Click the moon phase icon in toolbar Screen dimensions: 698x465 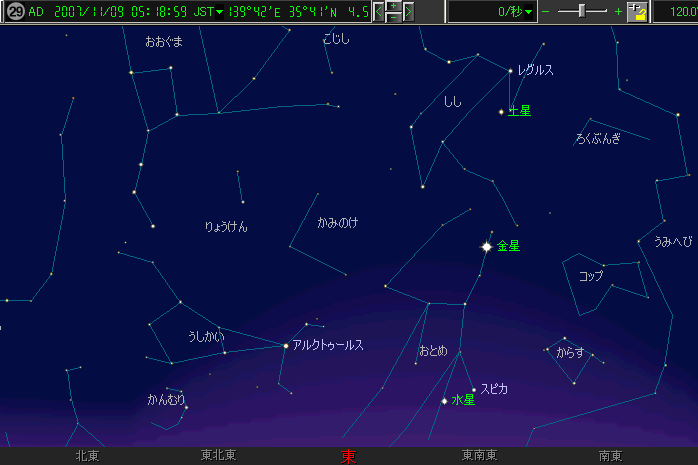pos(13,12)
